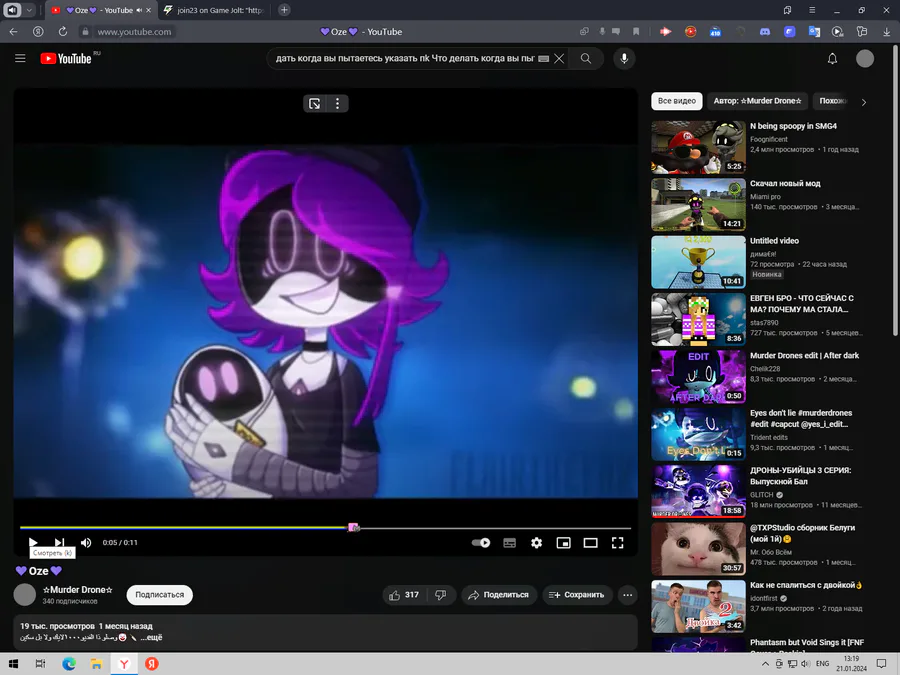900x675 pixels.
Task: Open the account avatar menu
Action: (865, 59)
